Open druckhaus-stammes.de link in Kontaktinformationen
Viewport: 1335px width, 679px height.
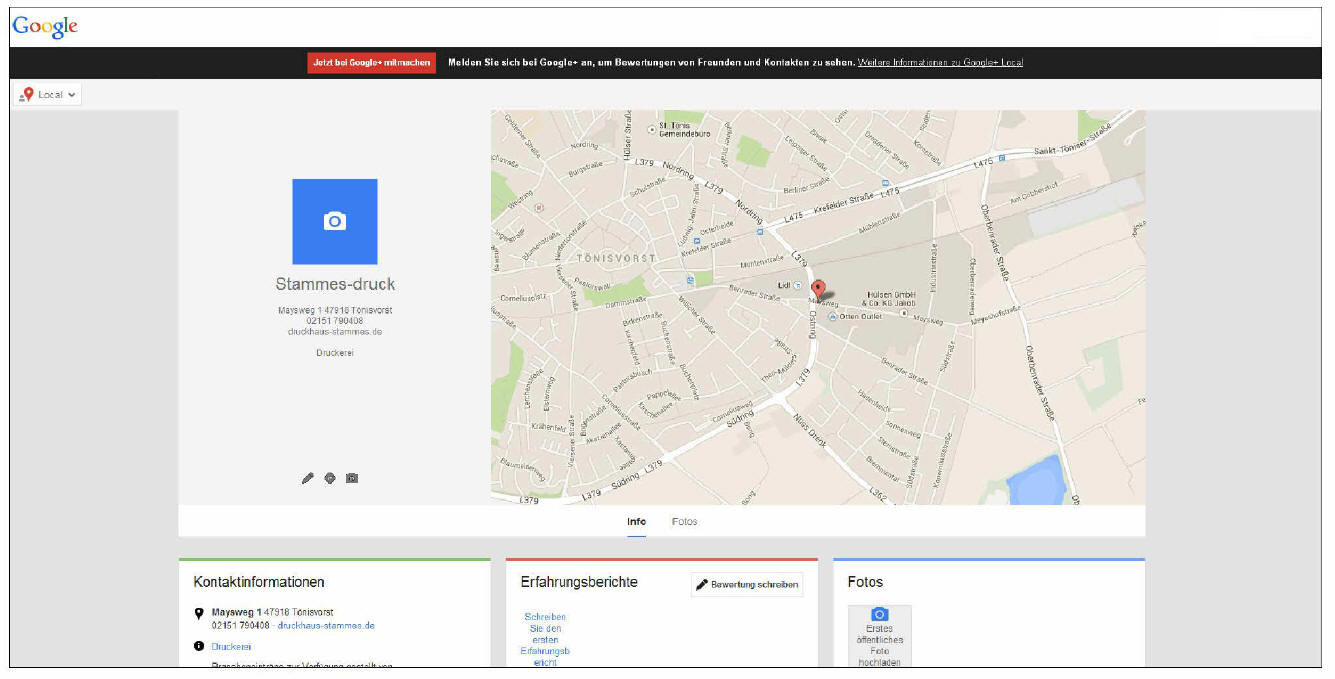pos(326,626)
